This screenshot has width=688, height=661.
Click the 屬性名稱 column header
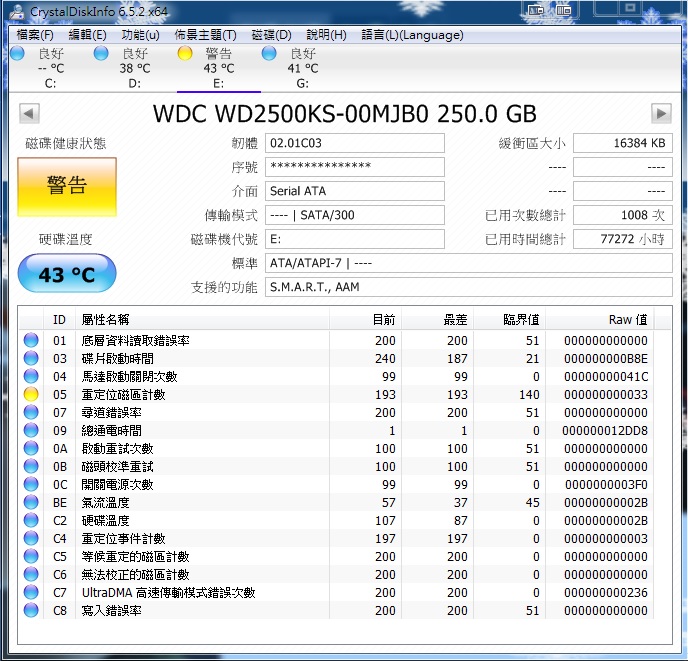(202, 320)
